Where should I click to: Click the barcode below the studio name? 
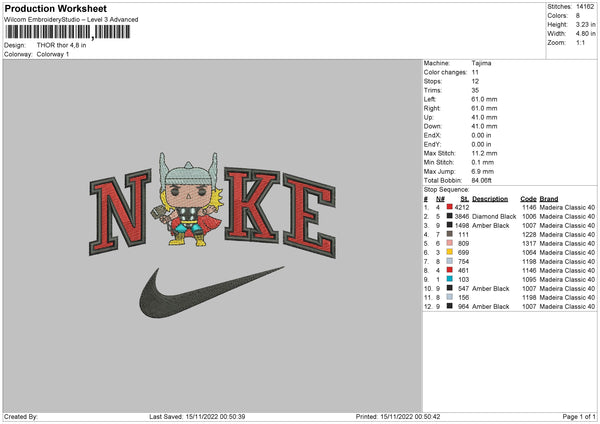point(67,32)
